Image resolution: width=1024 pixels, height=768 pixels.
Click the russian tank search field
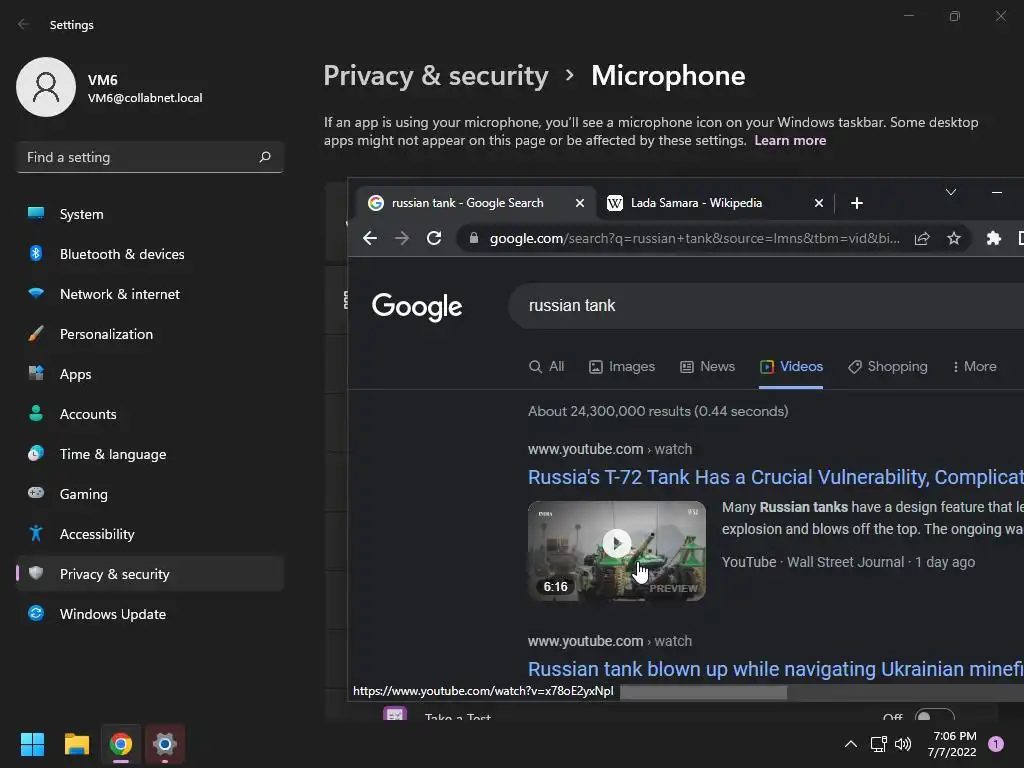click(x=765, y=306)
